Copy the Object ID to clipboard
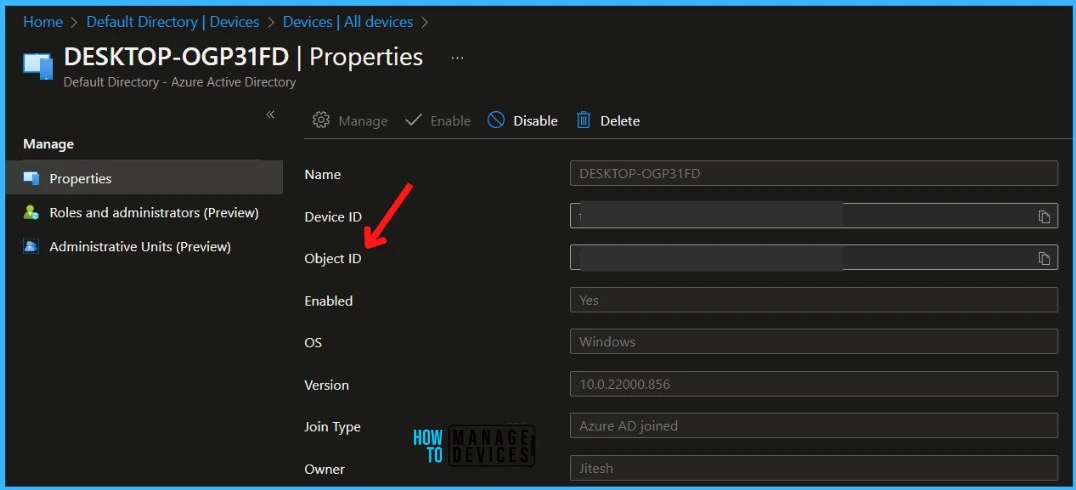Screen dimensions: 1076x490 [1044, 258]
